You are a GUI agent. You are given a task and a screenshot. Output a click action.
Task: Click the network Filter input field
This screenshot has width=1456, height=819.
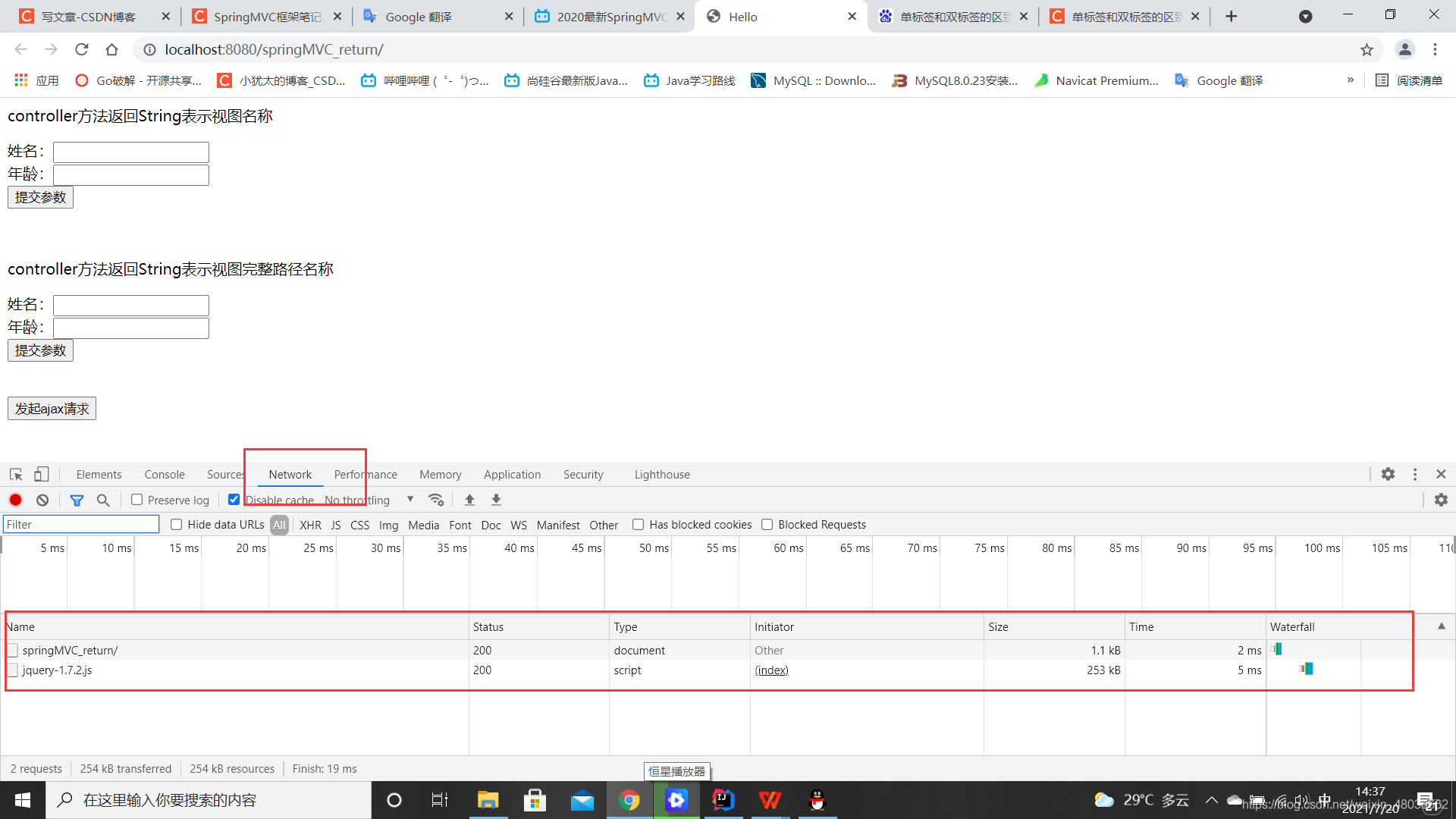(x=81, y=525)
